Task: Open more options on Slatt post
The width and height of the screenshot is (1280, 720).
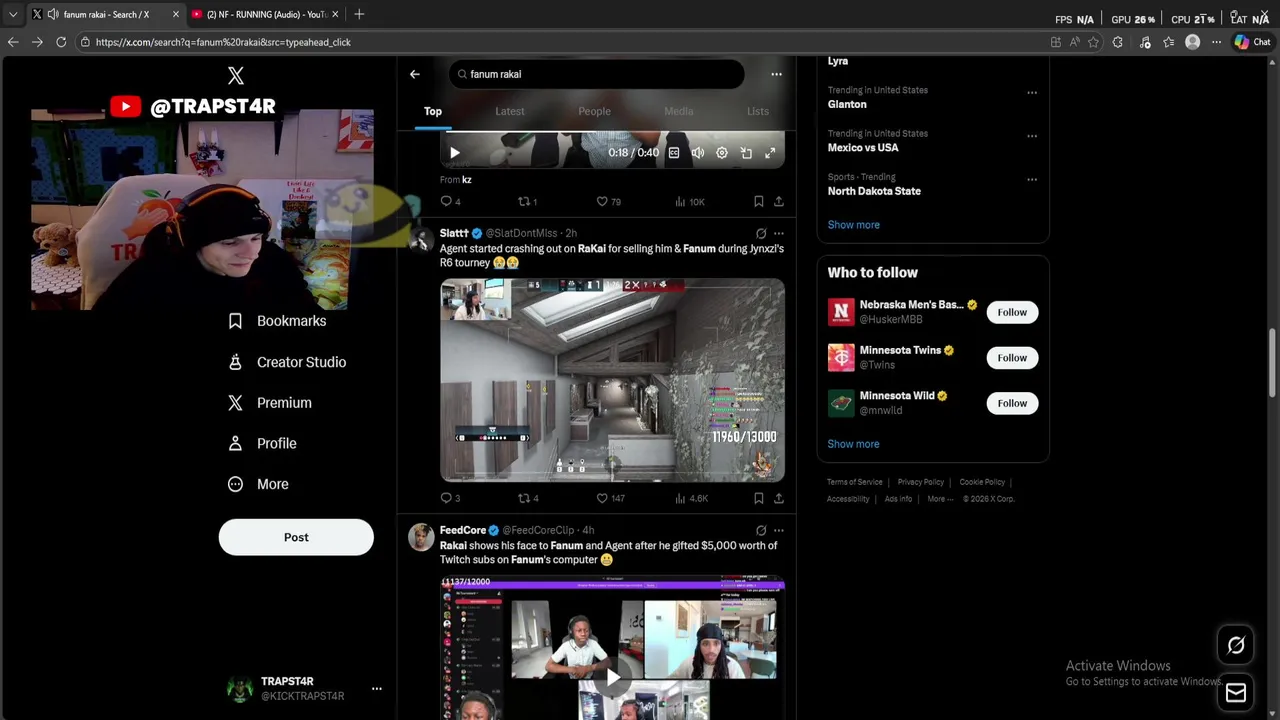Action: (x=779, y=233)
